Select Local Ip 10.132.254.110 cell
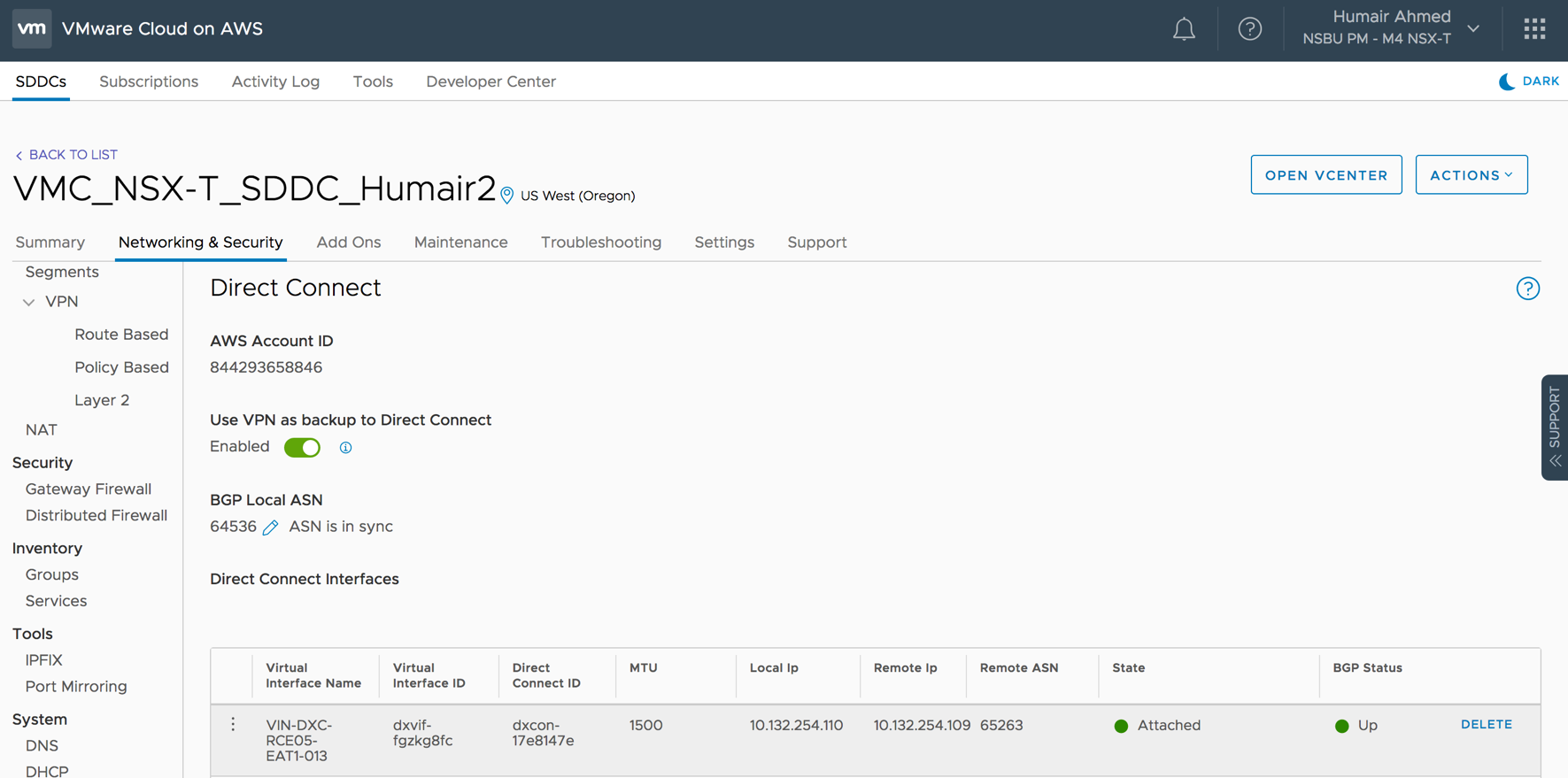The image size is (1568, 778). click(796, 726)
